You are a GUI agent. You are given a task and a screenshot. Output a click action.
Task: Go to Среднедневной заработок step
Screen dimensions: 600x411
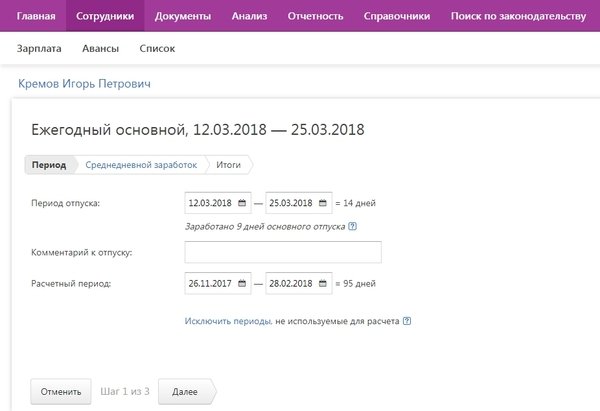(141, 164)
